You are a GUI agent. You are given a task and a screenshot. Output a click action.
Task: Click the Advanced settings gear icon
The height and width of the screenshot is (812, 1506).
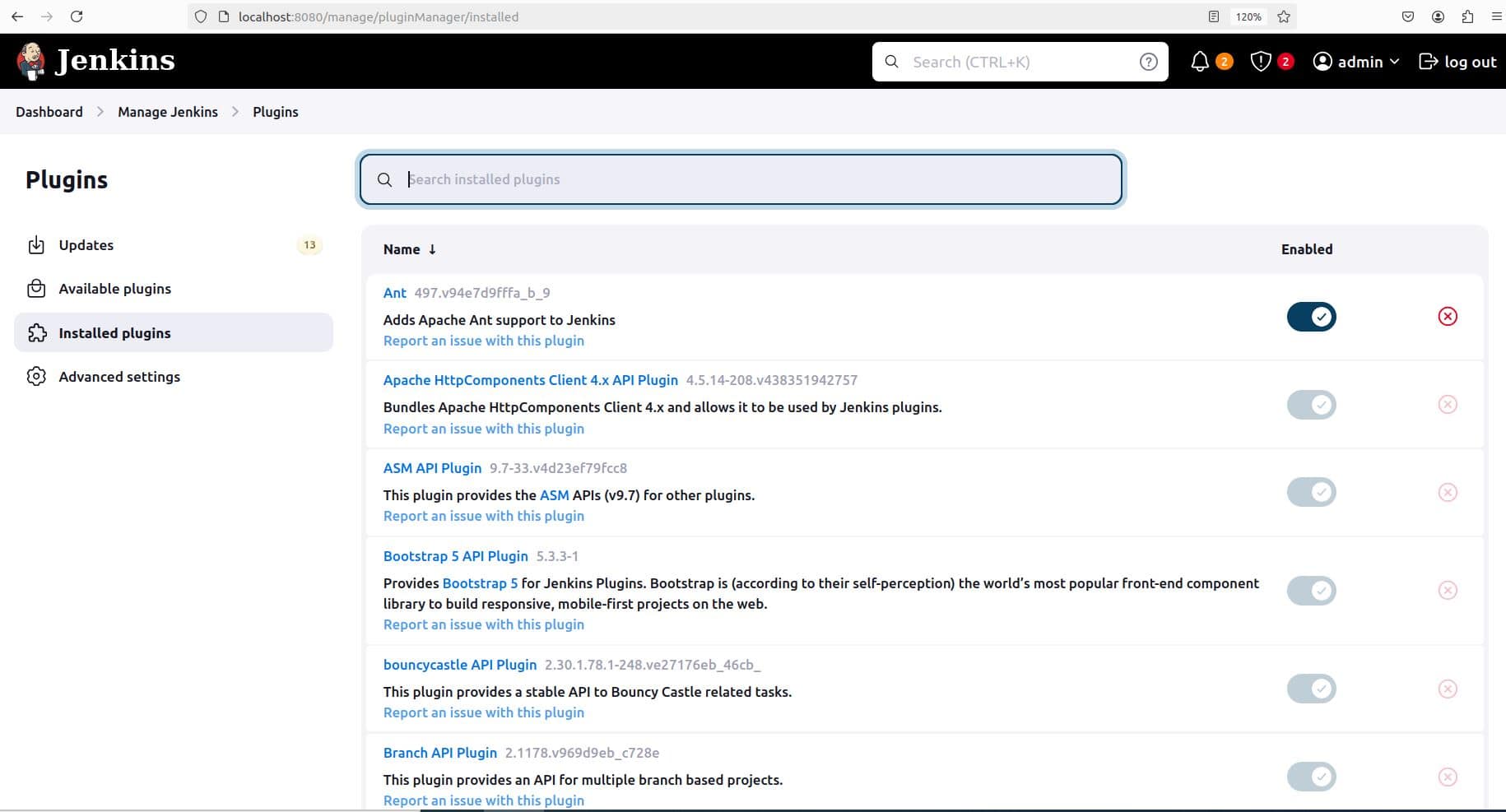[36, 377]
